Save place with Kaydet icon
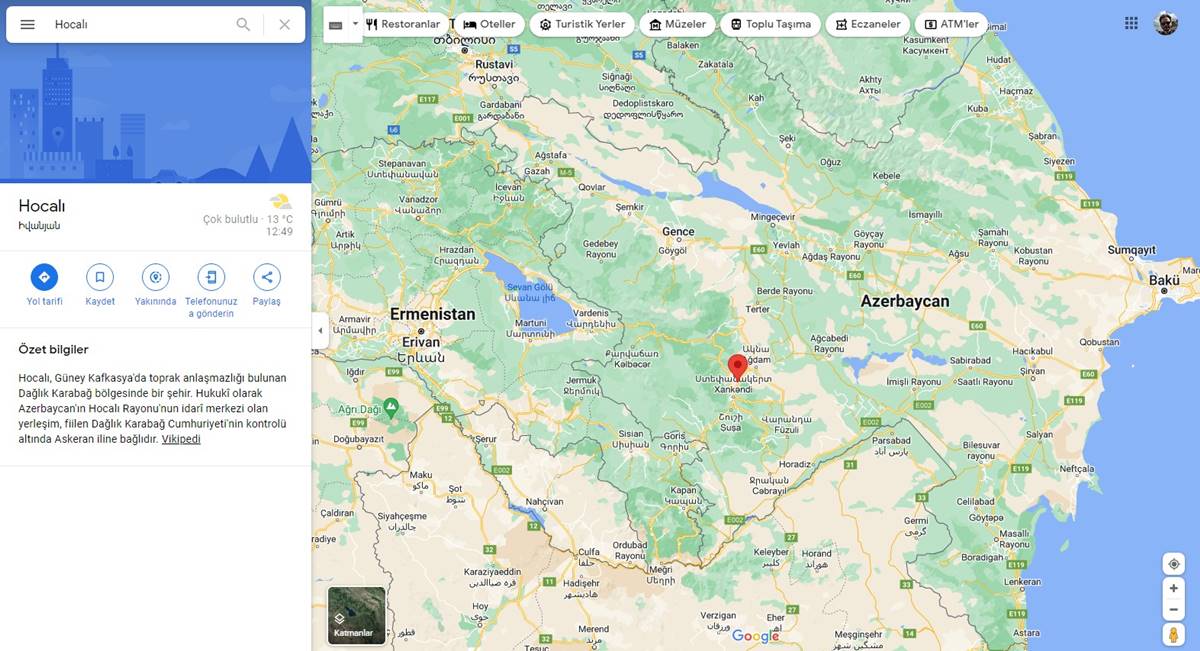 100,277
